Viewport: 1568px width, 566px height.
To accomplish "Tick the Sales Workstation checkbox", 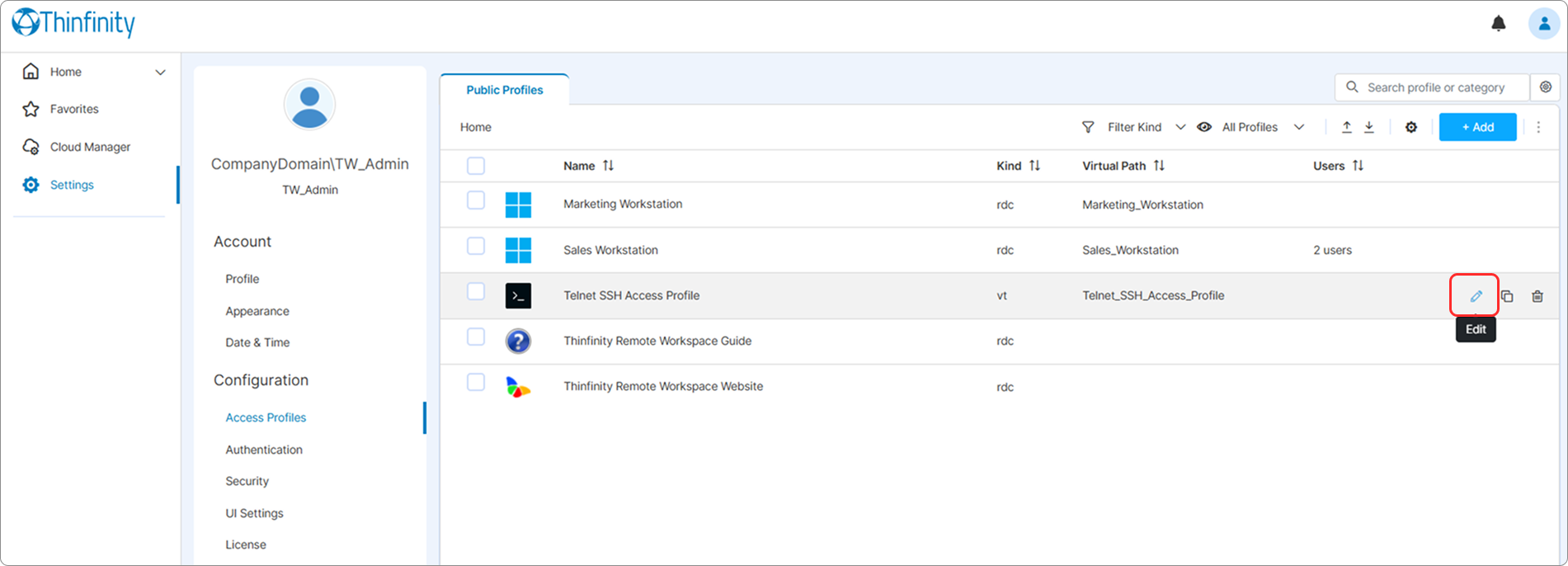I will point(476,245).
